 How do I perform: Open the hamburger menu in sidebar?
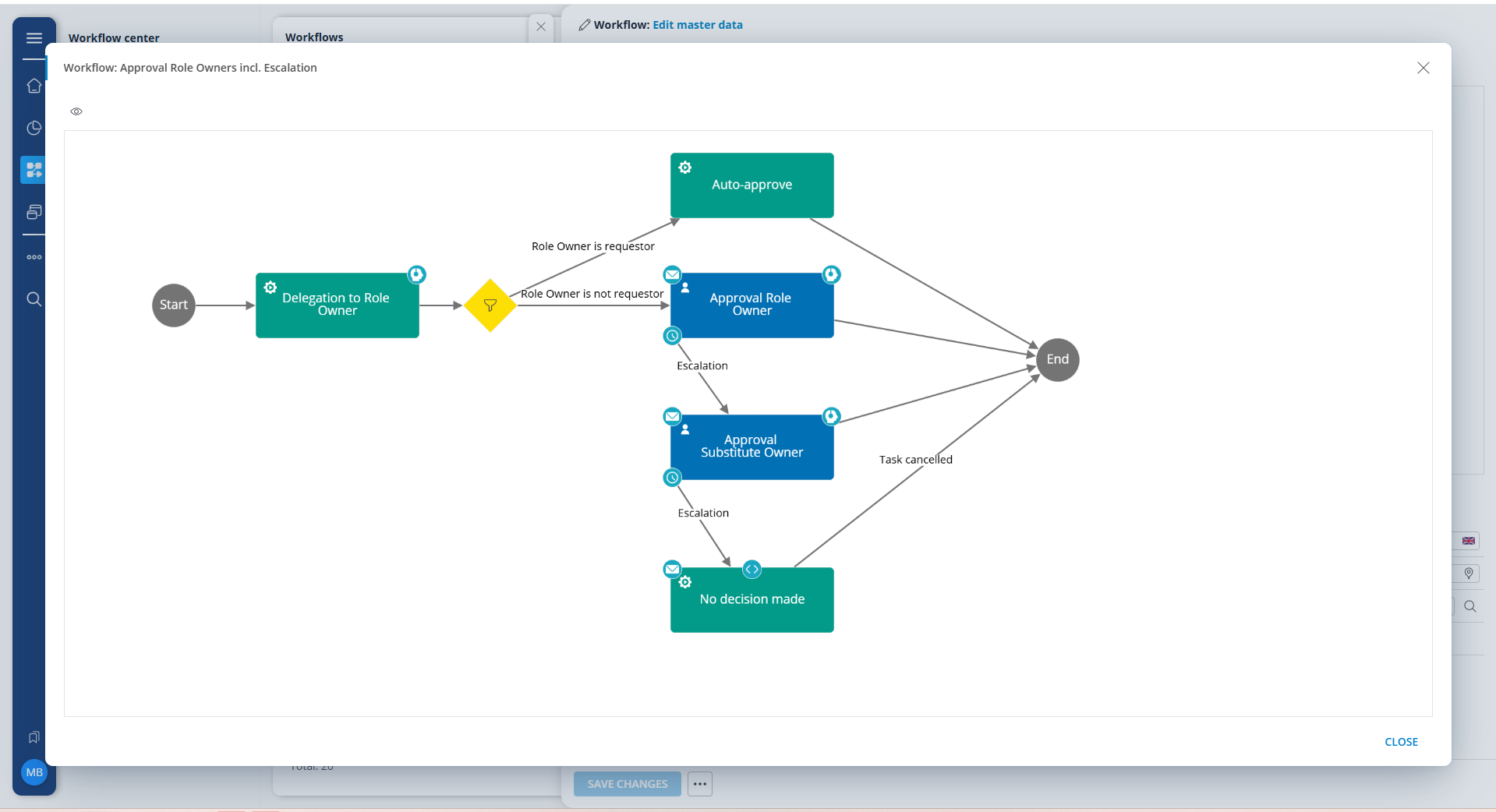coord(34,38)
